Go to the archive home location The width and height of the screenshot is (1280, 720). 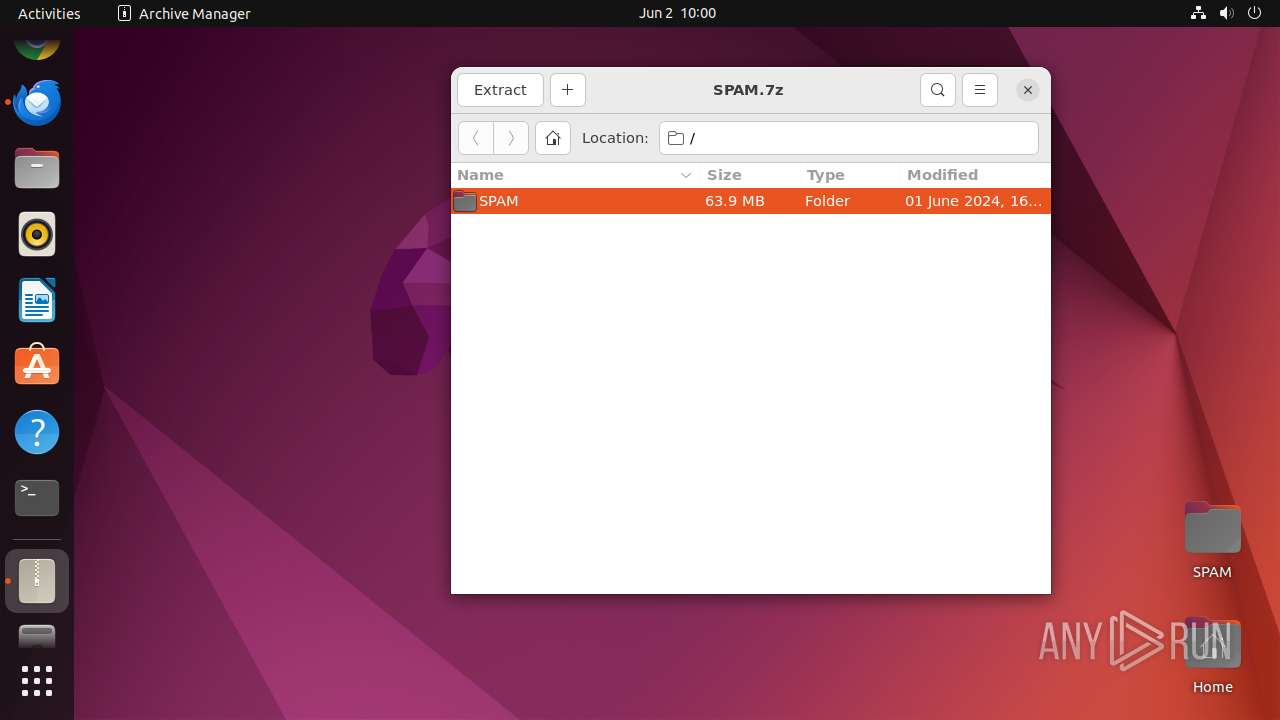(x=553, y=138)
